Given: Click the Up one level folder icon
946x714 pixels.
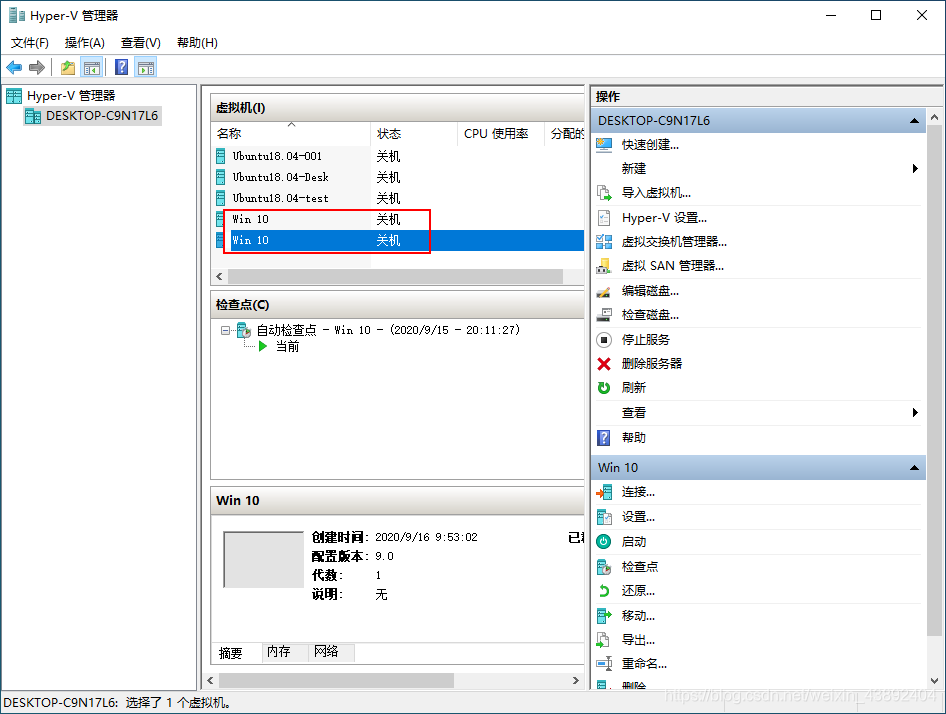Looking at the screenshot, I should click(68, 68).
